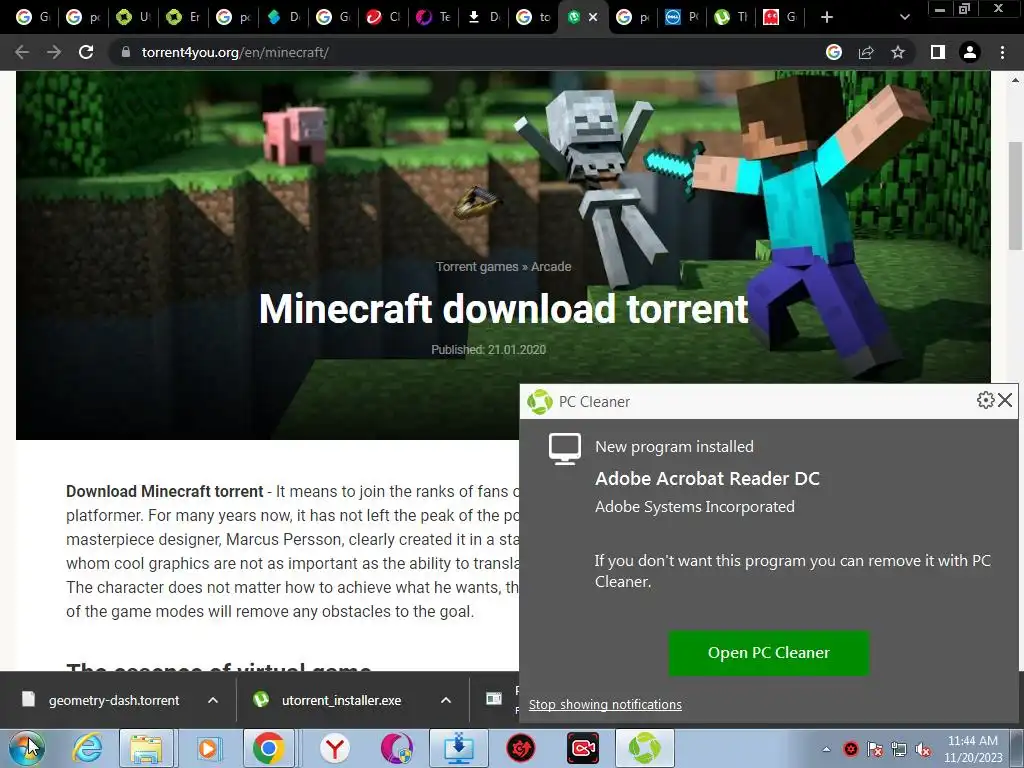Expand options for geometry-dash.torrent download
Screen dimensions: 1024x768
(213, 700)
